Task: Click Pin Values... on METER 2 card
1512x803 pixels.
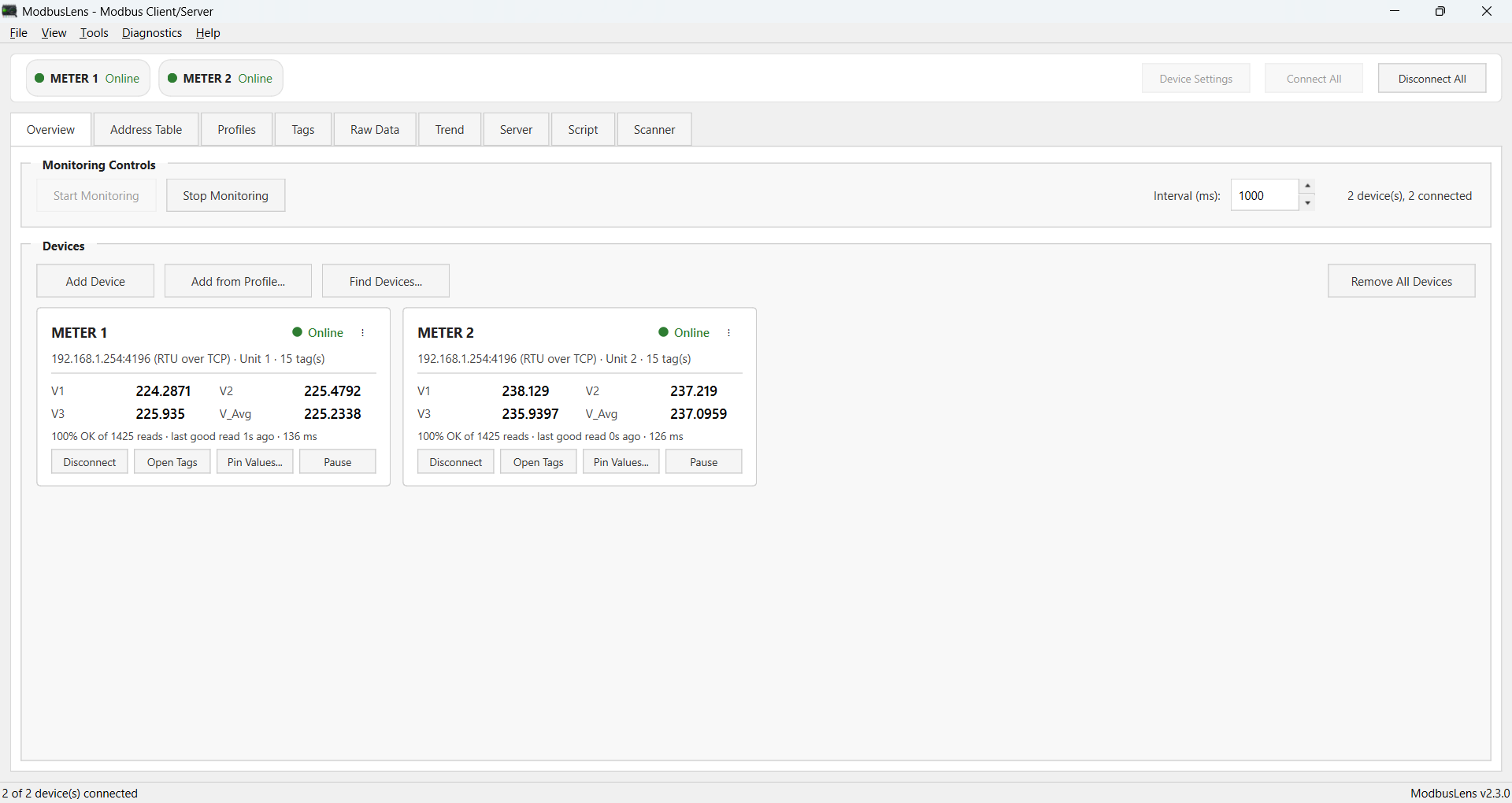Action: pos(621,462)
